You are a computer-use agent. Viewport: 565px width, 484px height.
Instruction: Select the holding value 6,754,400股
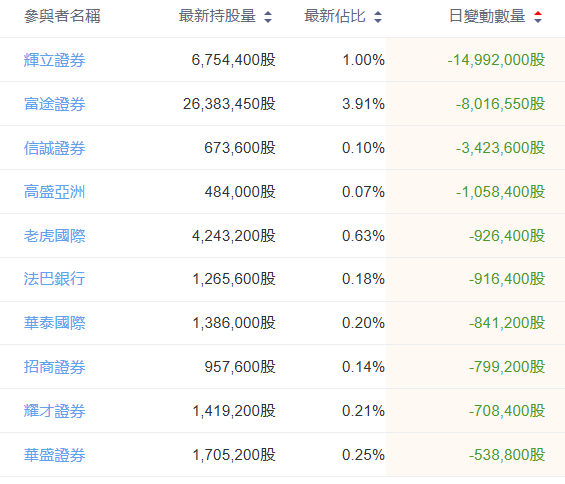(233, 60)
